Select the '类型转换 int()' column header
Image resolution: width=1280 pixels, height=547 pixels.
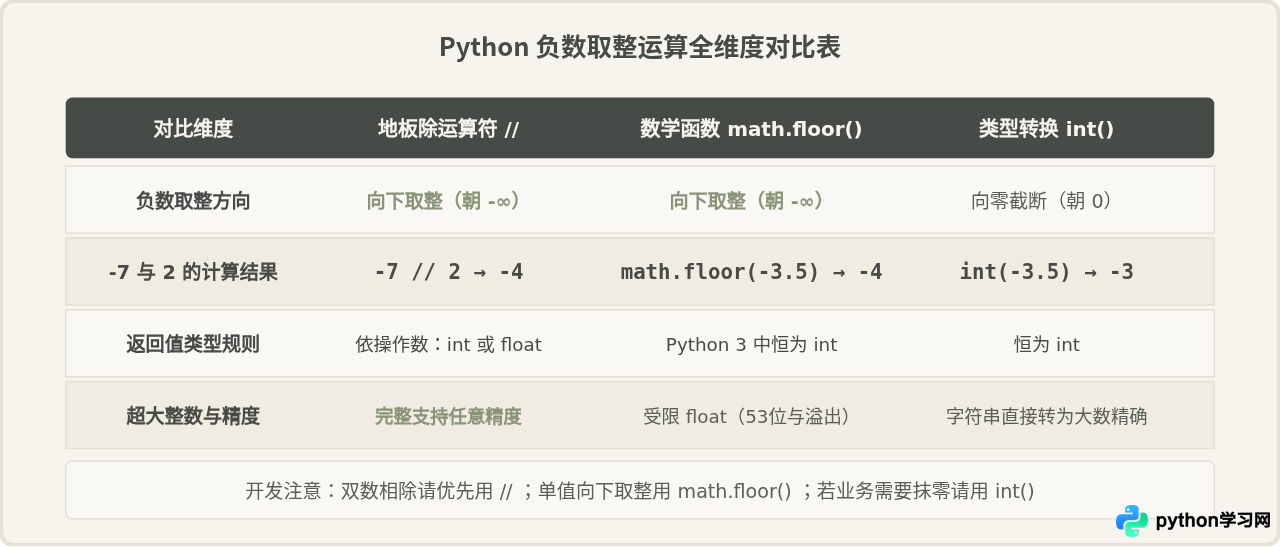point(1046,129)
